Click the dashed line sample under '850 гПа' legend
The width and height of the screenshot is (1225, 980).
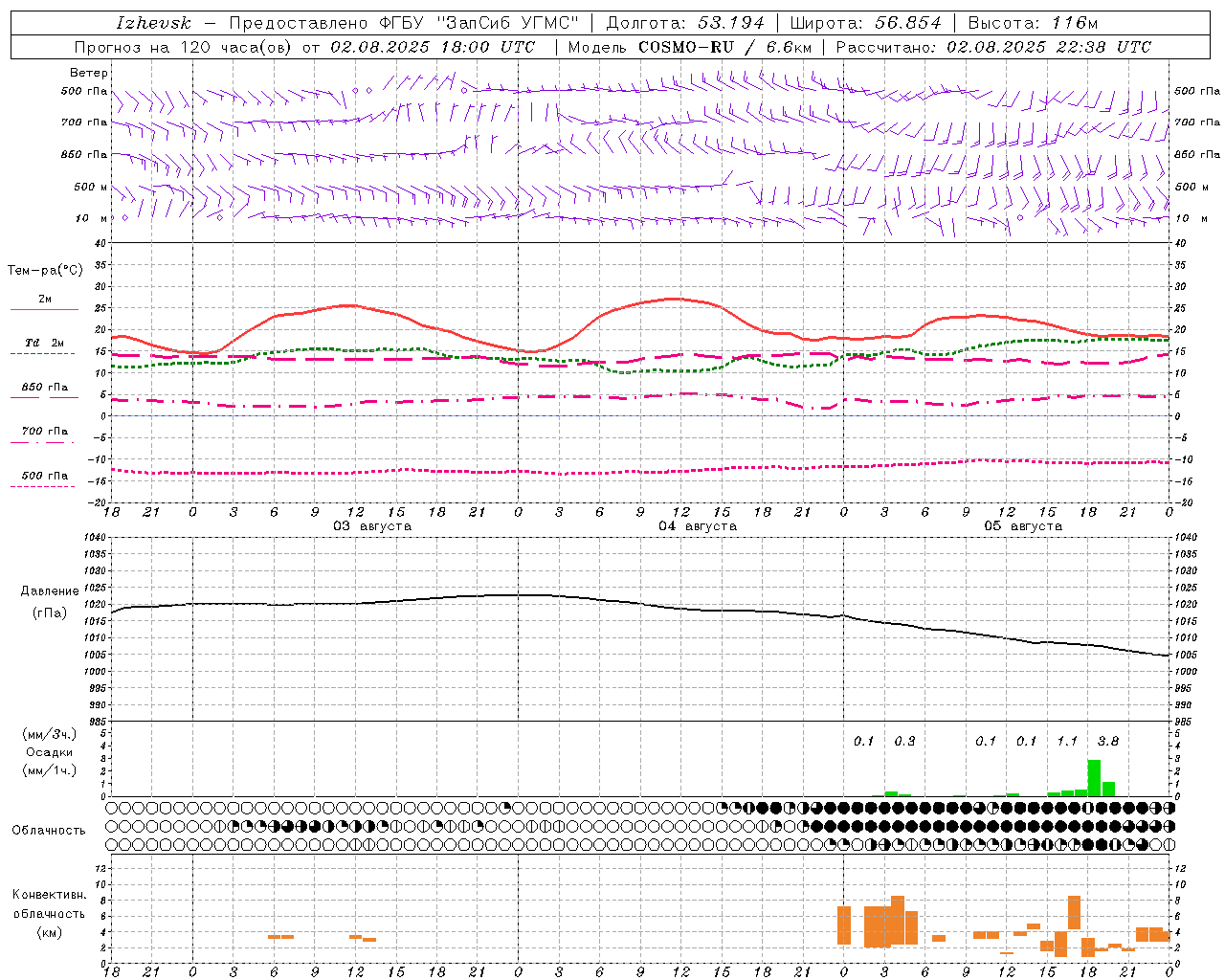(x=42, y=398)
